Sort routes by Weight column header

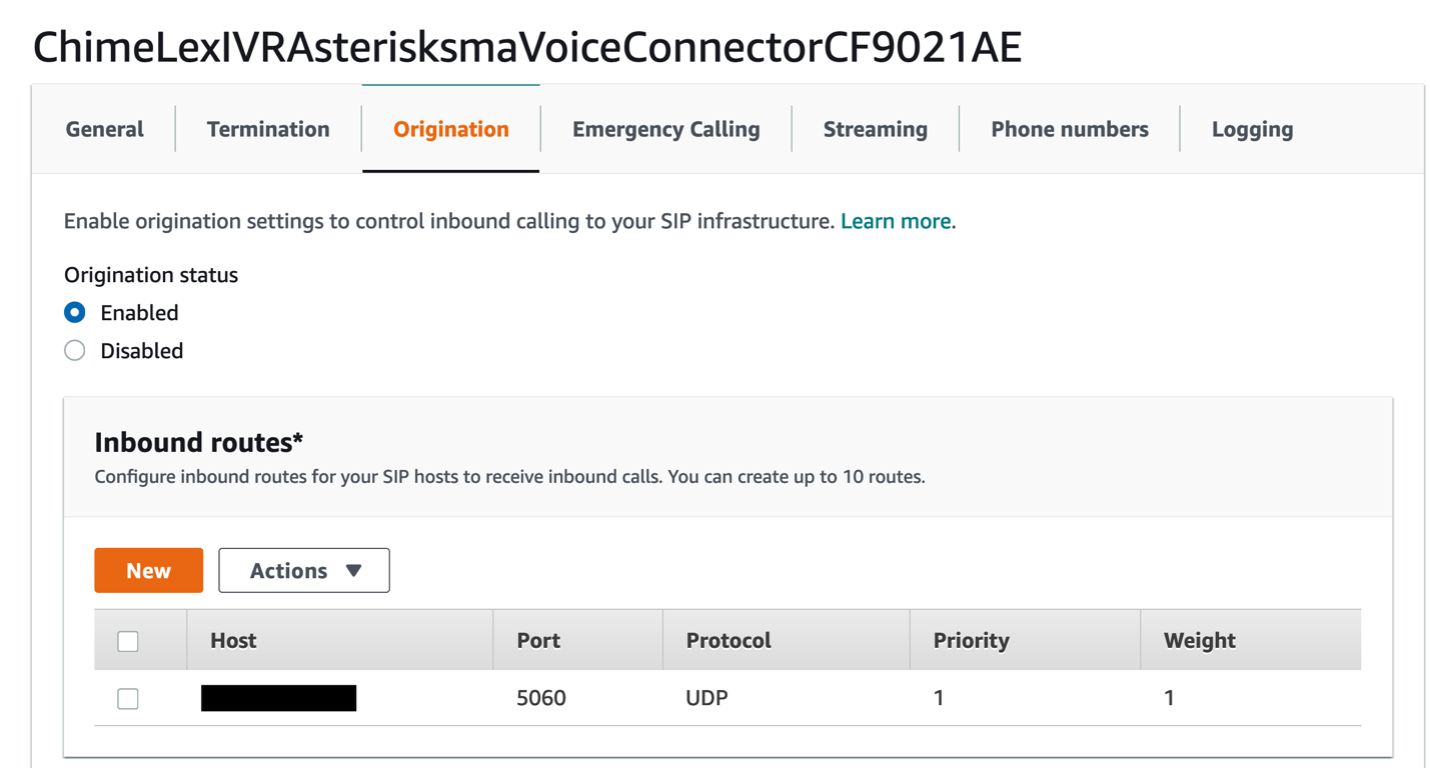coord(1199,641)
